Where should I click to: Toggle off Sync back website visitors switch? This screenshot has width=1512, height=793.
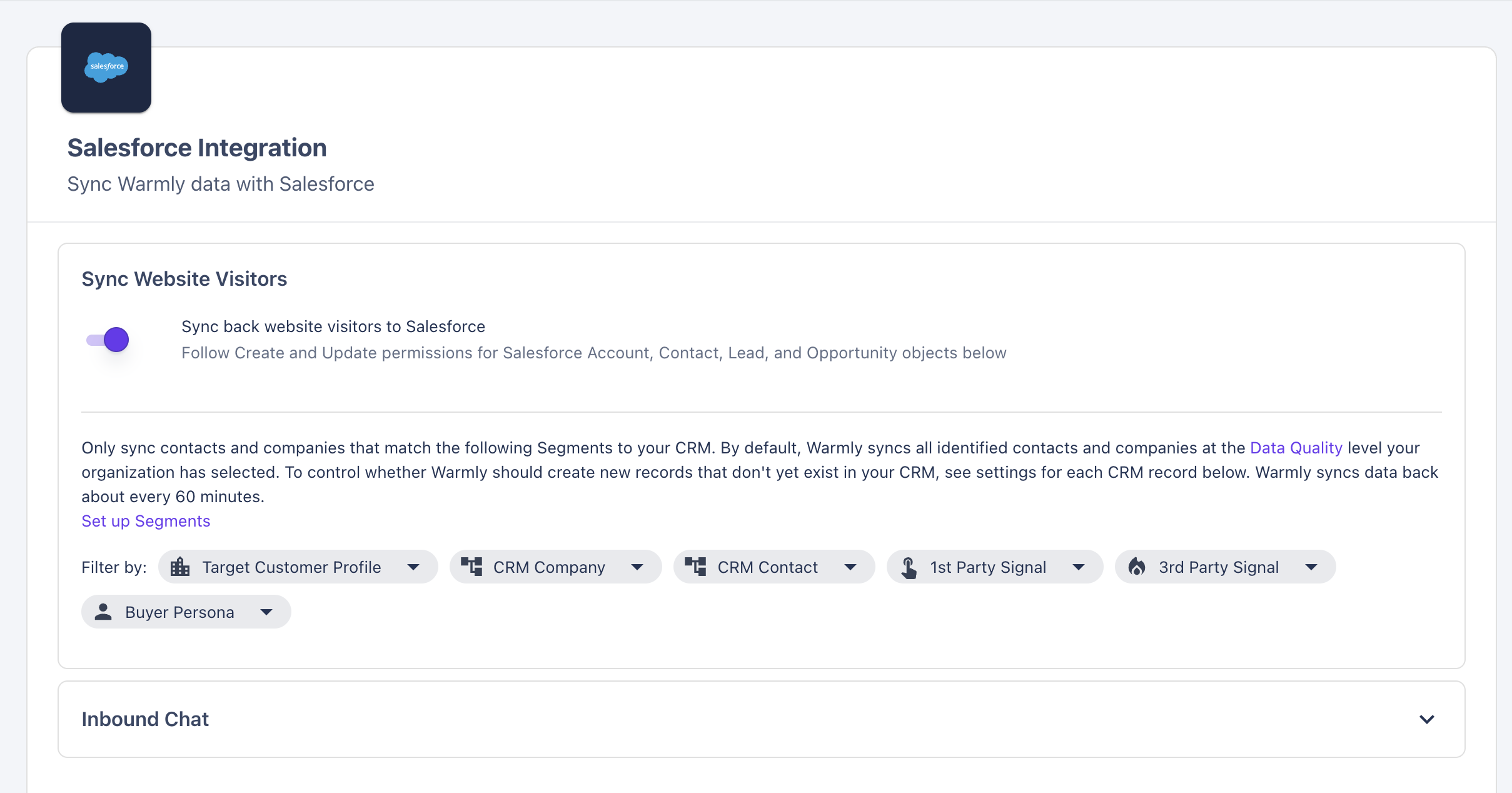[x=108, y=340]
